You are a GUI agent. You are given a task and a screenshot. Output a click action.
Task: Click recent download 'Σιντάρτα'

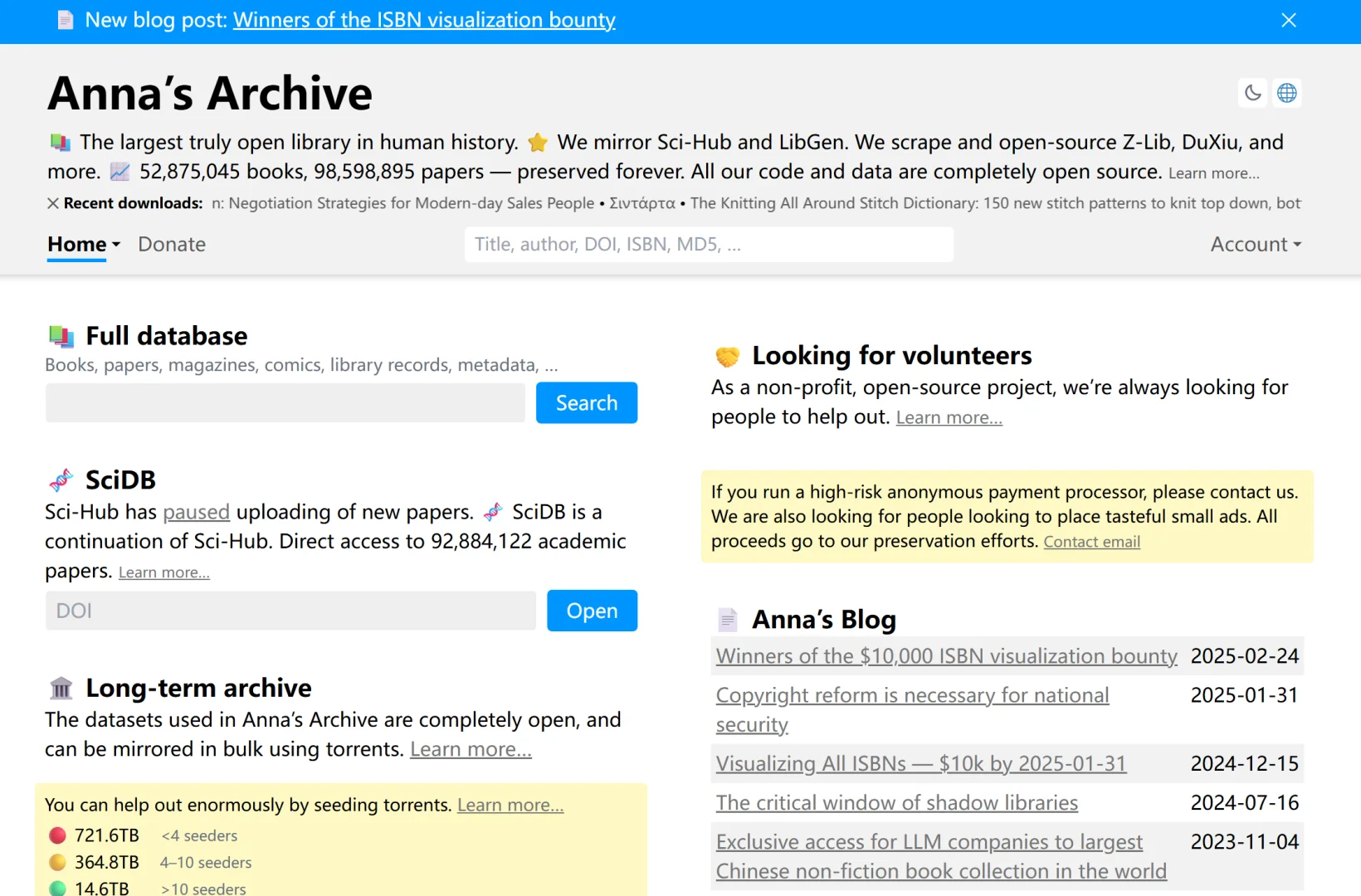[642, 203]
